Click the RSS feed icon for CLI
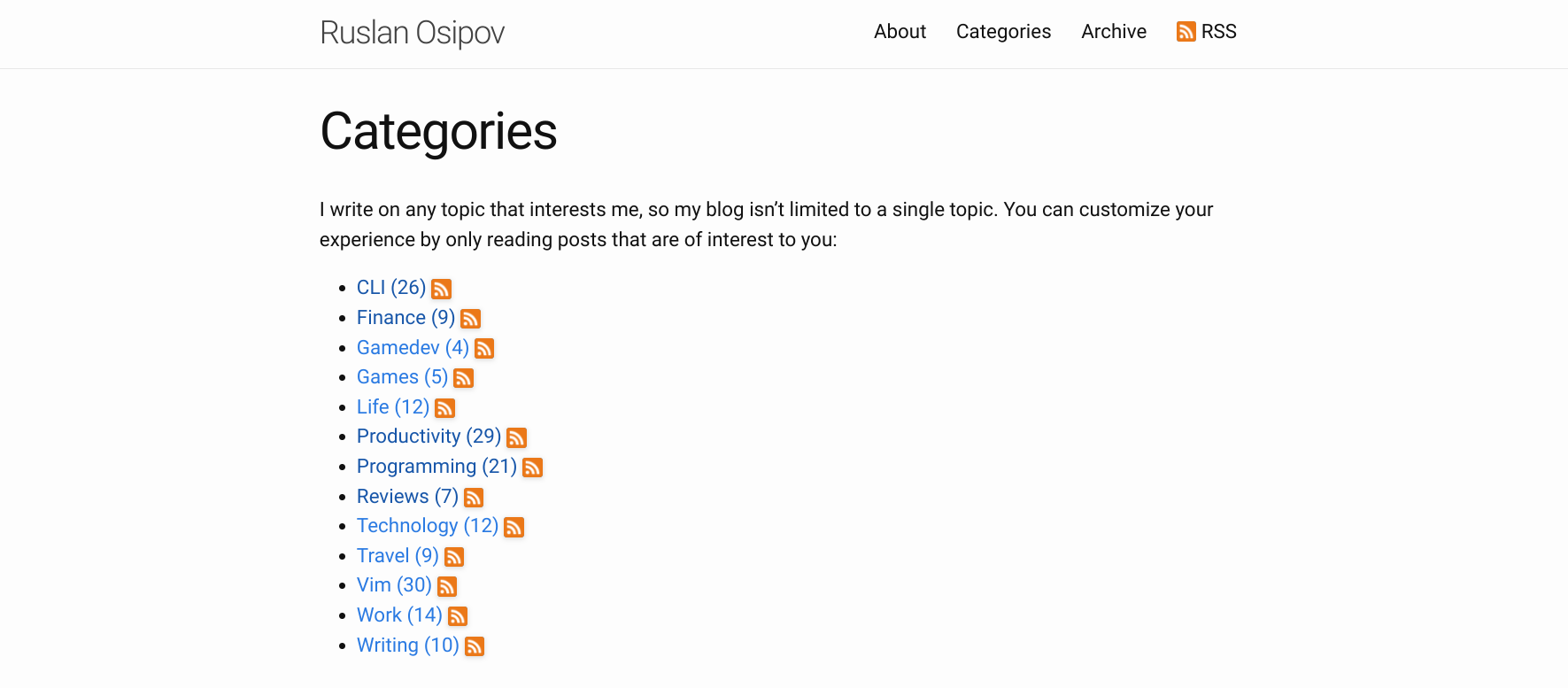This screenshot has height=688, width=1568. (x=441, y=288)
